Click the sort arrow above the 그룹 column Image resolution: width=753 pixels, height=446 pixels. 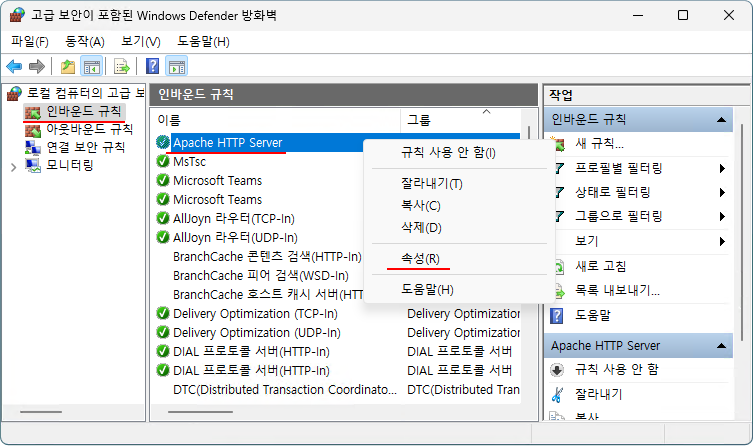pos(486,112)
